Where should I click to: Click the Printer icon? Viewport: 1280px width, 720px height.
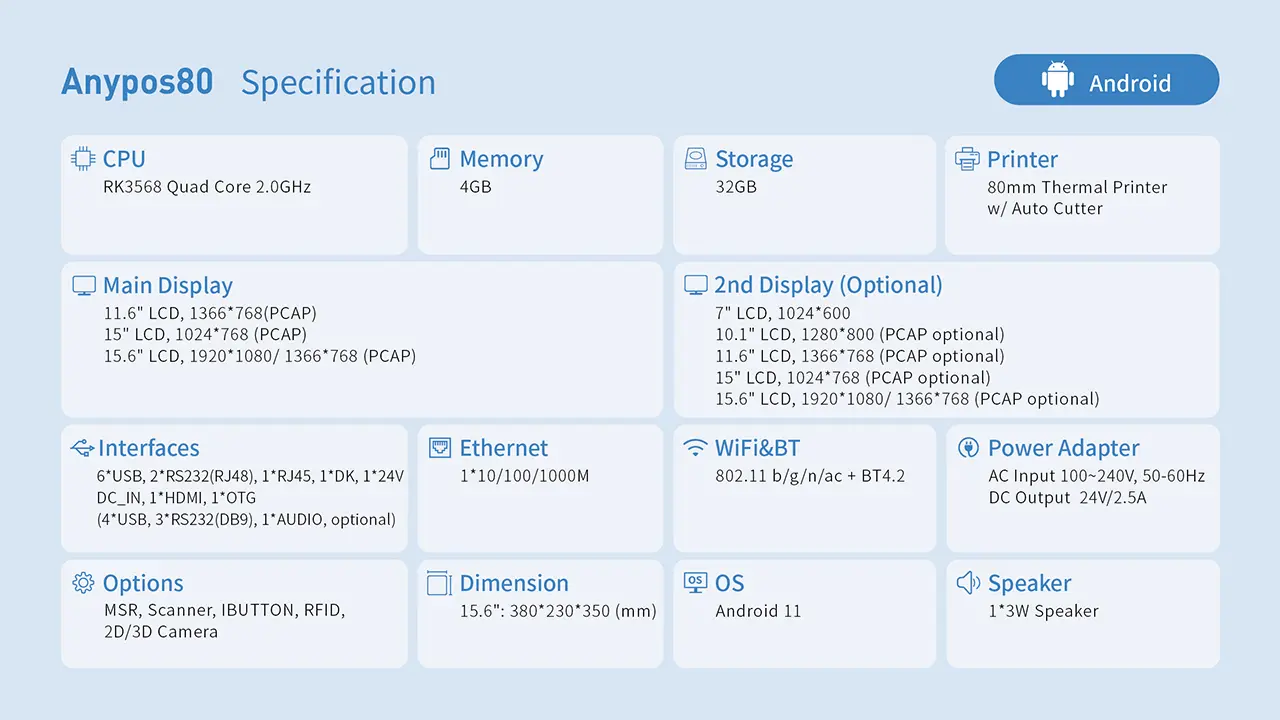click(967, 158)
